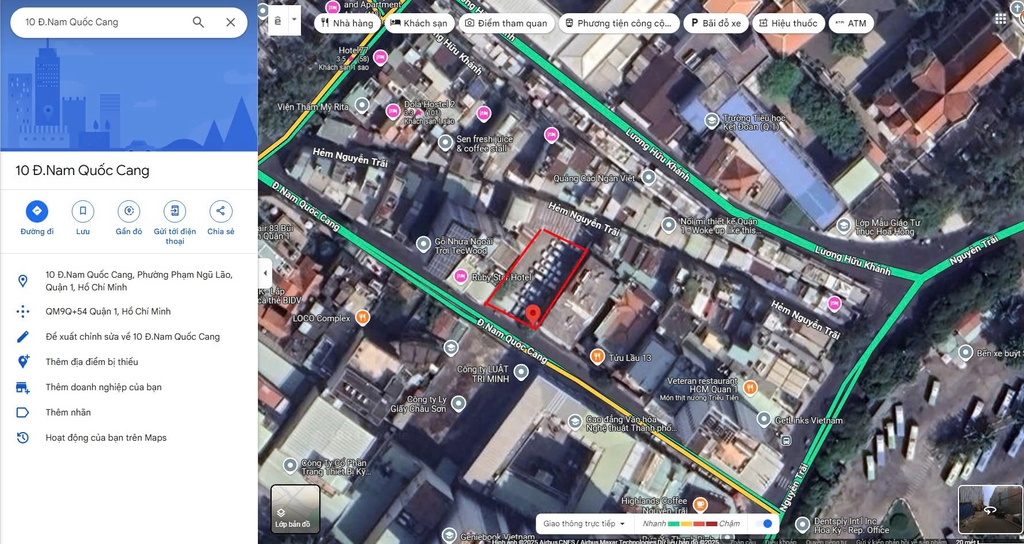Select the Lớp Mẫu Giáo Tư Thục Hoa Hồng marker
Viewport: 1024px width, 544px height.
(844, 226)
